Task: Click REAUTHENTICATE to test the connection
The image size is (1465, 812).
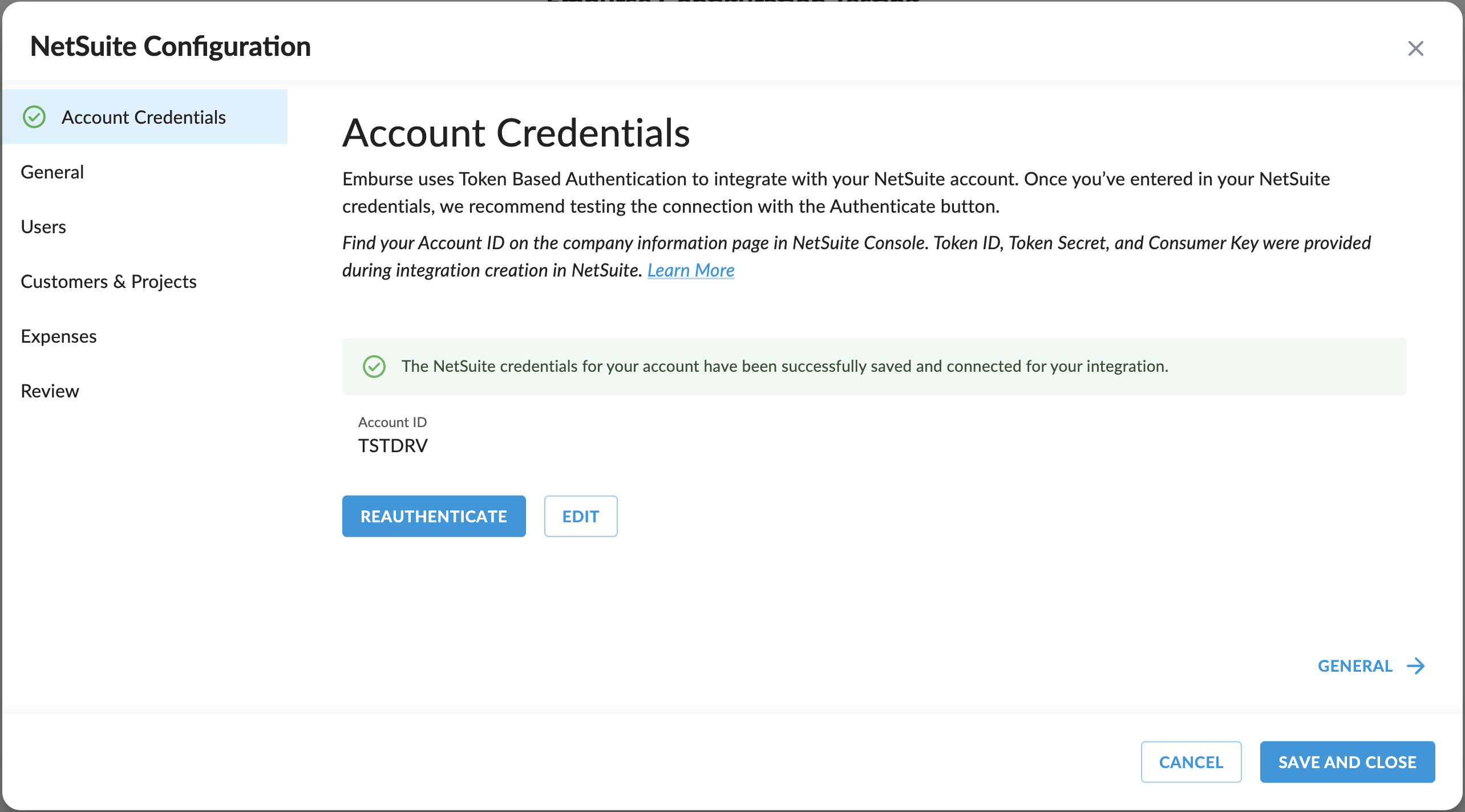Action: tap(434, 516)
